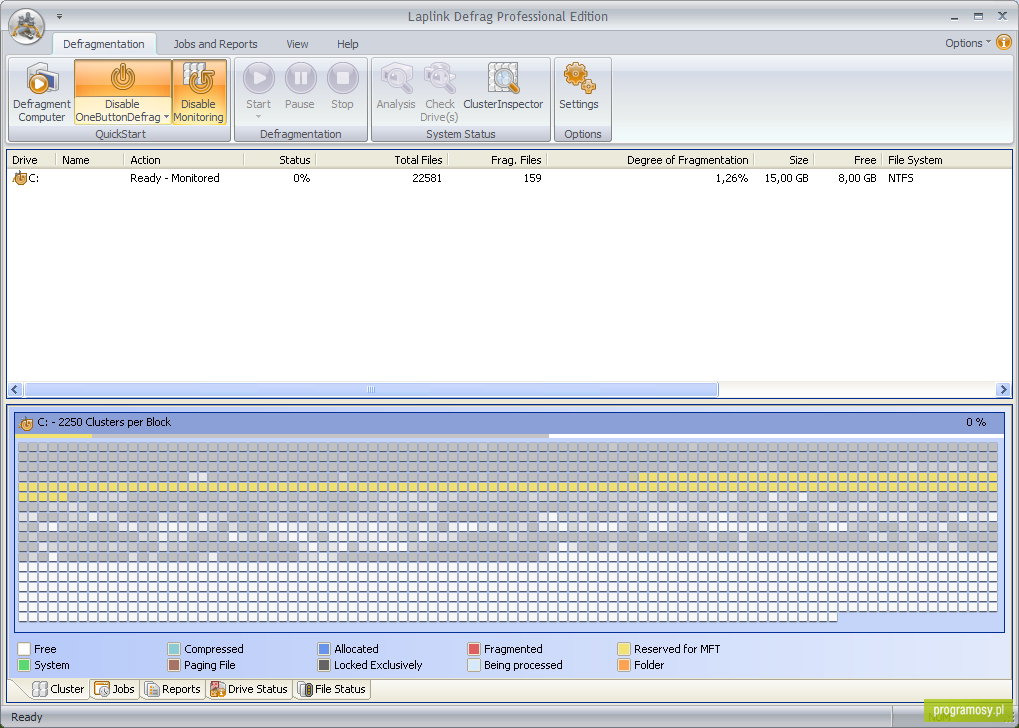Open the View ribbon tab
The width and height of the screenshot is (1019, 728).
pos(297,44)
